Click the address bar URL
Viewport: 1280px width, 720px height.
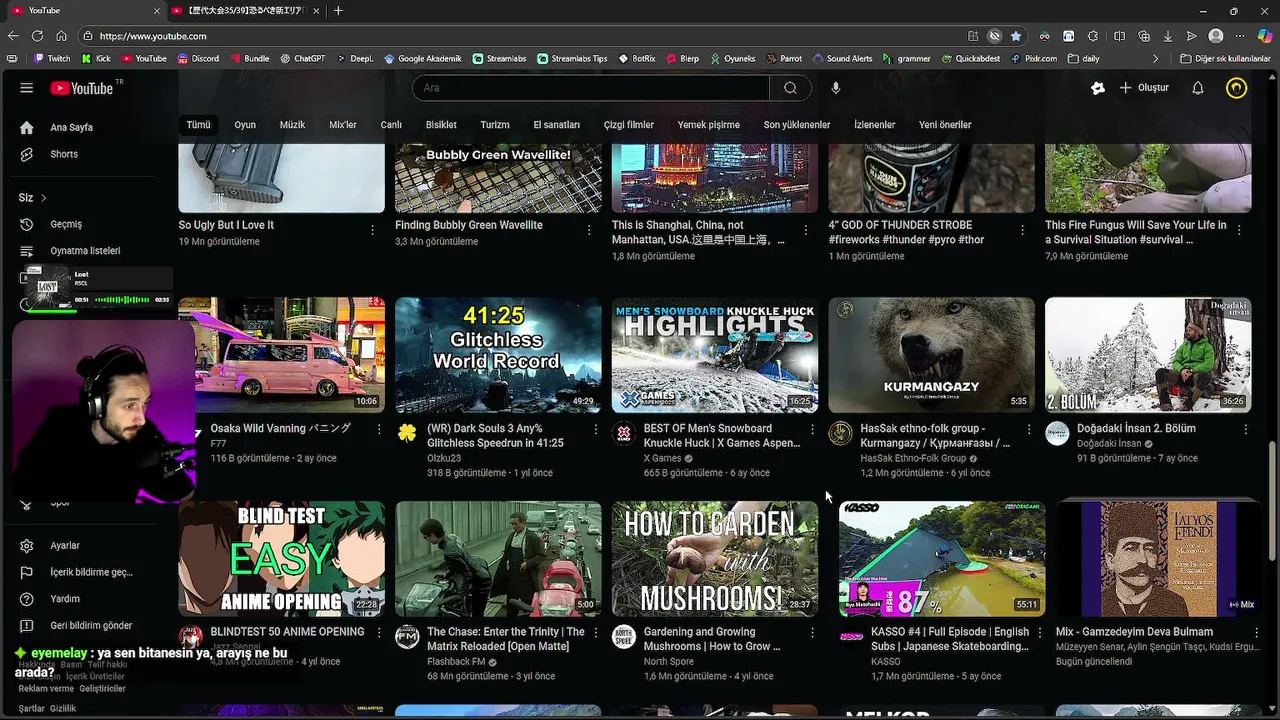point(153,36)
